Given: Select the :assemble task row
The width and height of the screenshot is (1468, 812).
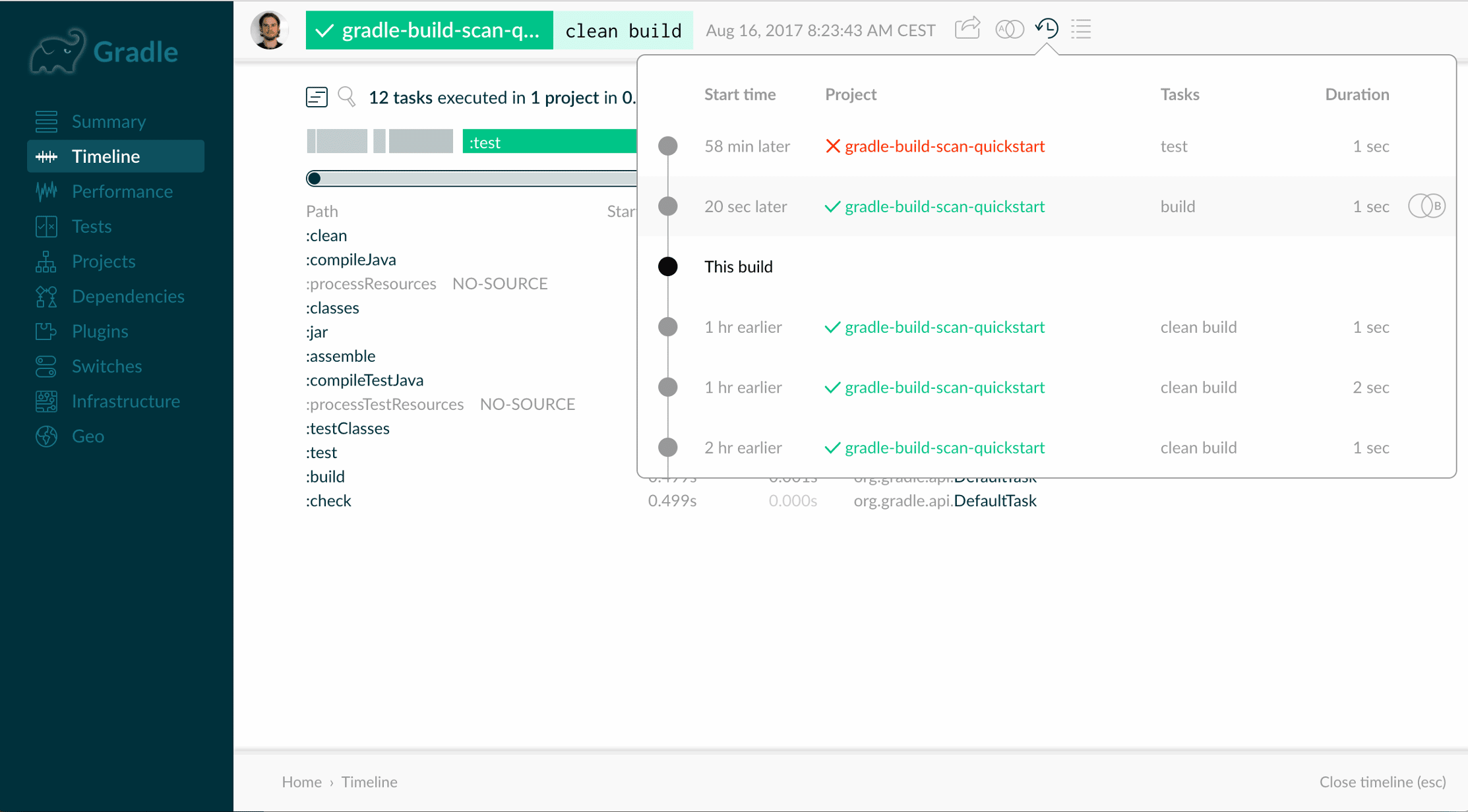Looking at the screenshot, I should click(340, 356).
